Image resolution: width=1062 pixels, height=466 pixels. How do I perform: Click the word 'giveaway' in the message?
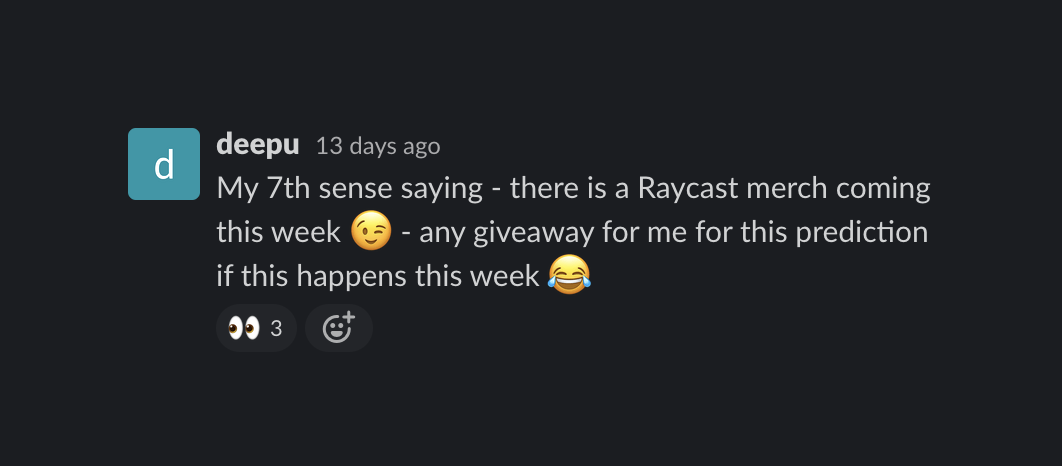pyautogui.click(x=525, y=234)
